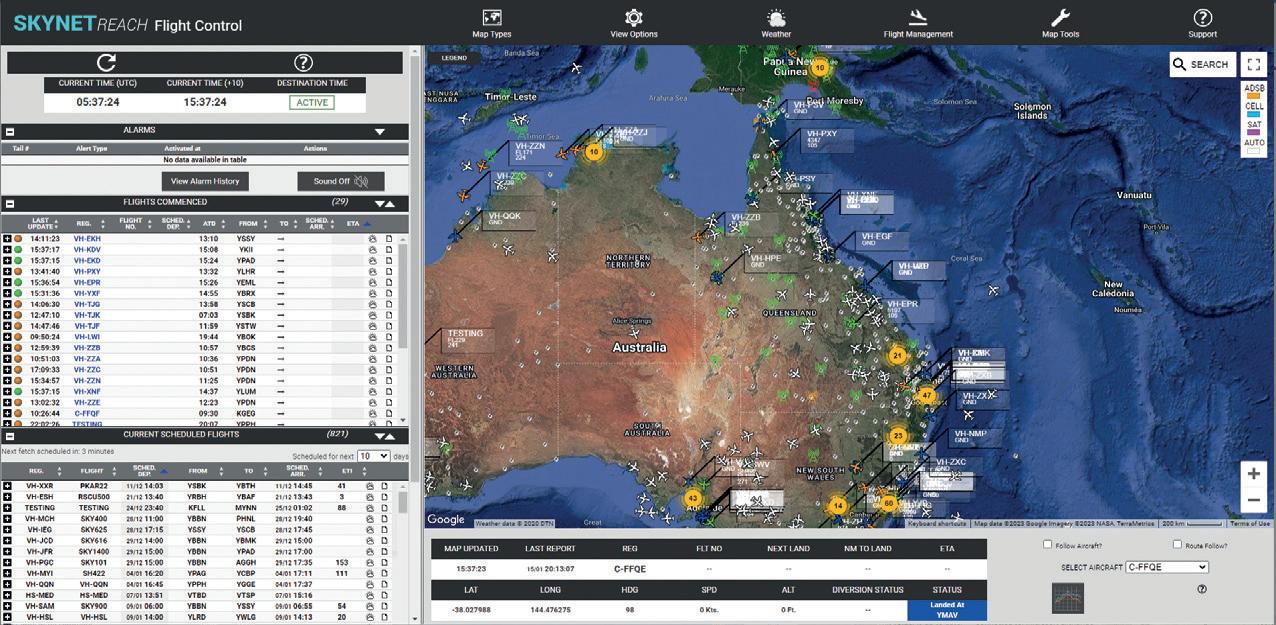Click map pin icon in VH-XXR row
Screen dimensions: 1276x625
[371, 486]
